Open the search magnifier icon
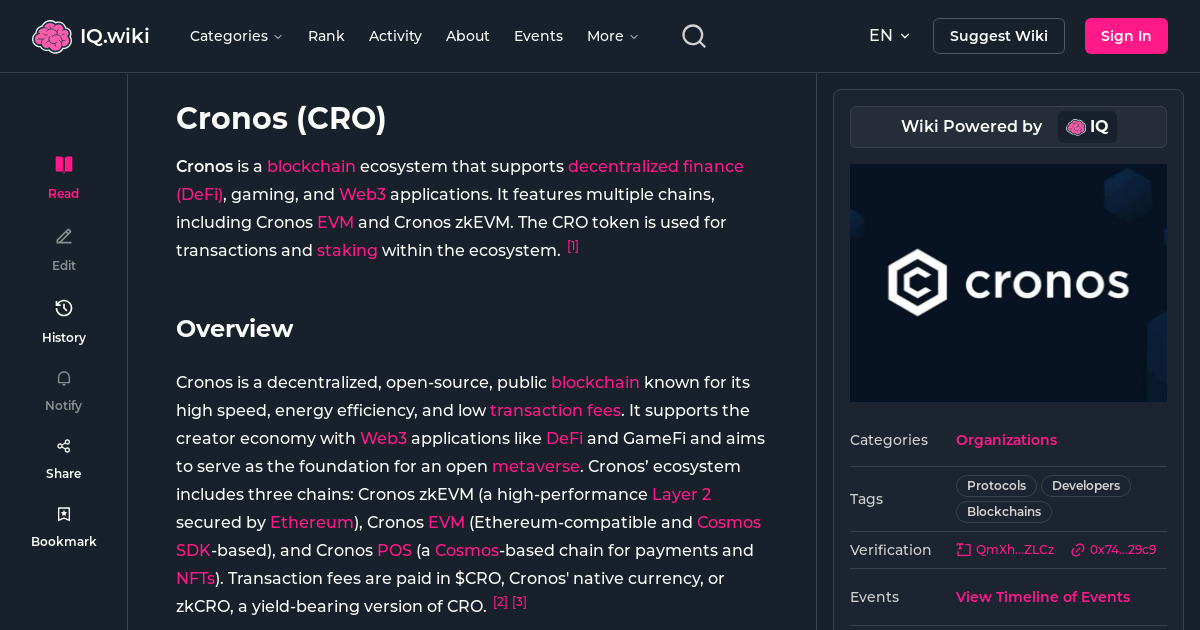1200x630 pixels. [x=693, y=35]
